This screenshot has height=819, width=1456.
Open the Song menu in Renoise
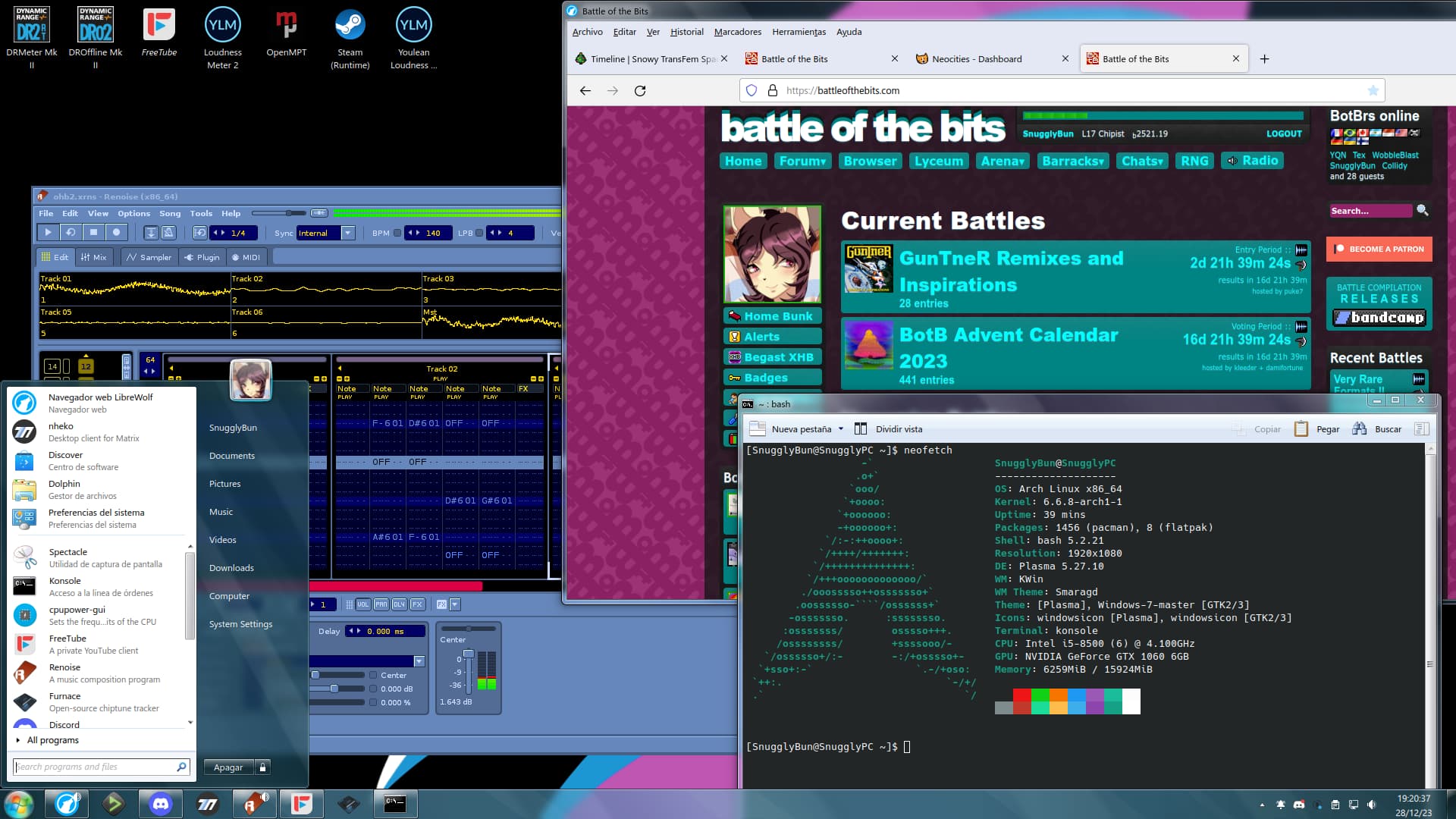click(169, 214)
